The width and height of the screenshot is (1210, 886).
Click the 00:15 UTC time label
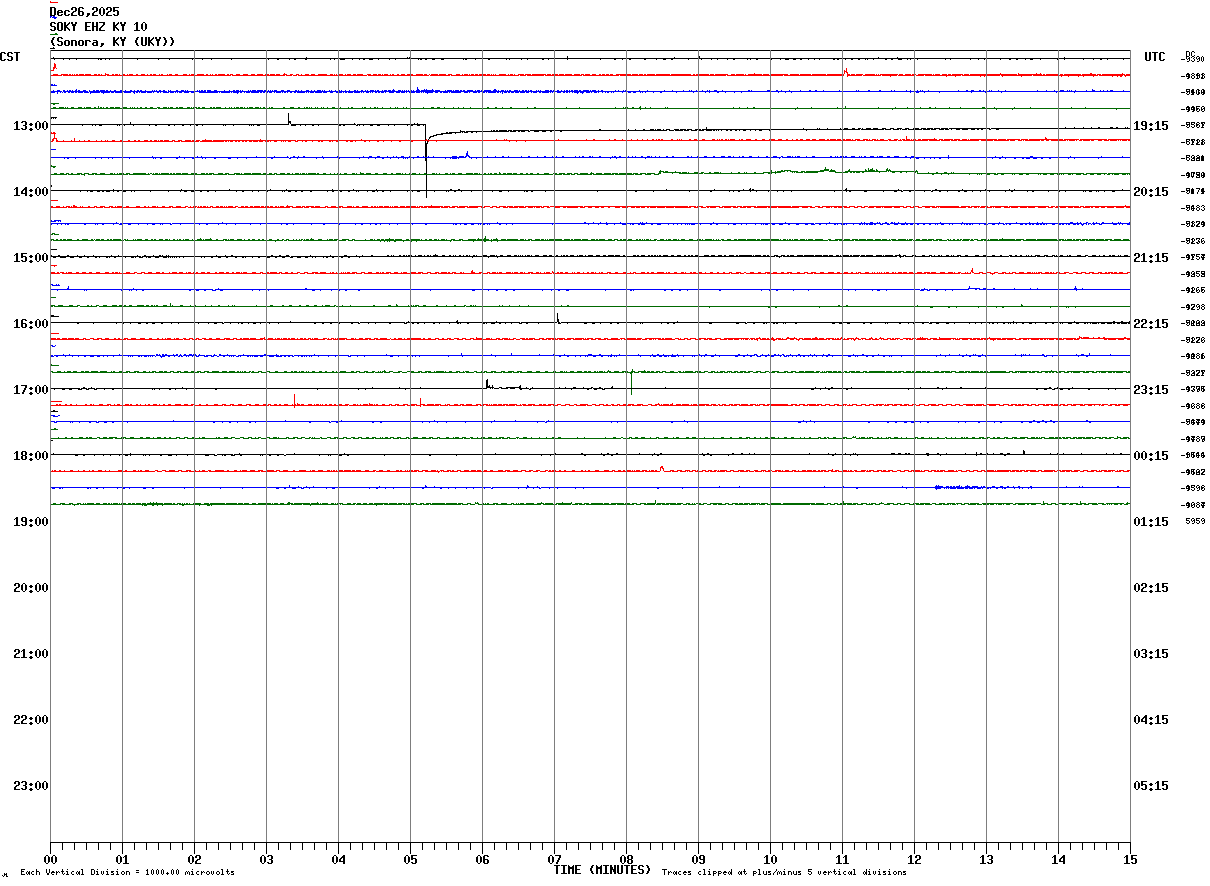(x=1151, y=456)
